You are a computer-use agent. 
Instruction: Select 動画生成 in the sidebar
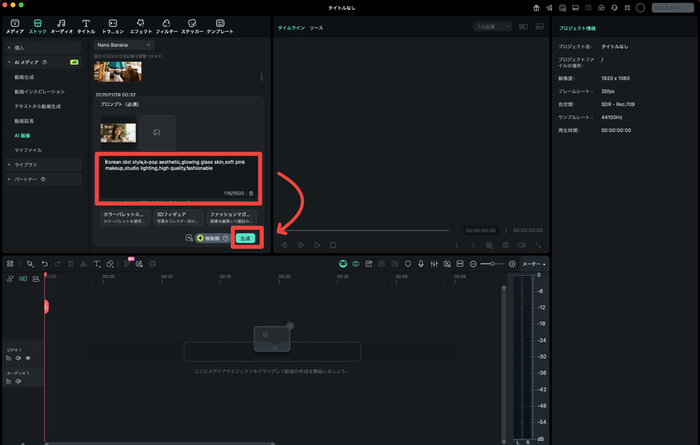tap(24, 76)
